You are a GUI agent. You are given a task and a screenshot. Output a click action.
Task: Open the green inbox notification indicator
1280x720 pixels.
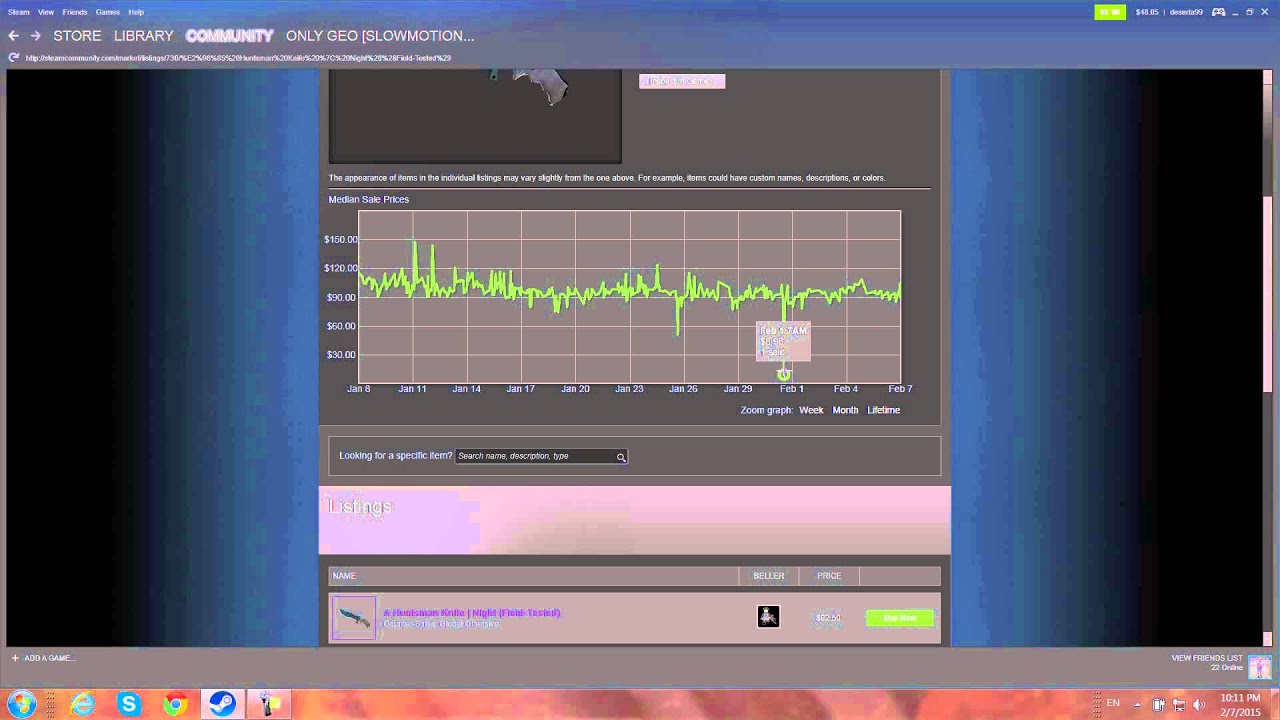[x=1109, y=12]
